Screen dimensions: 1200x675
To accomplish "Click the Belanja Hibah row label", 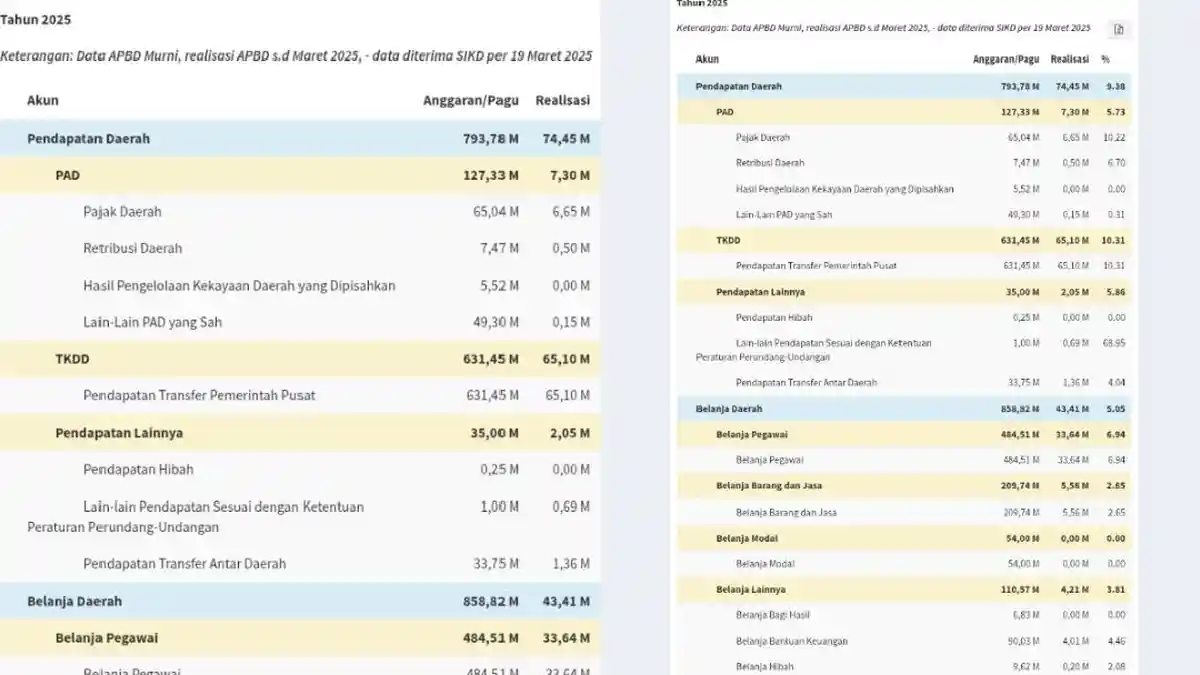I will tap(767, 666).
